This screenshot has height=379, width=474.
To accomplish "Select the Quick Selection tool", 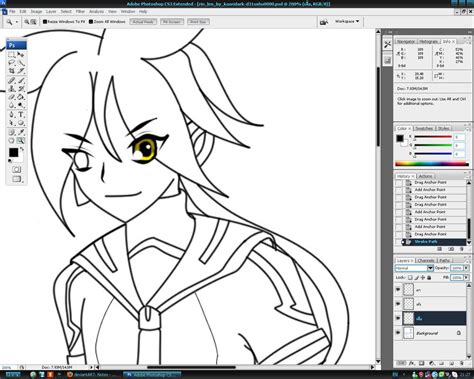I will point(21,63).
